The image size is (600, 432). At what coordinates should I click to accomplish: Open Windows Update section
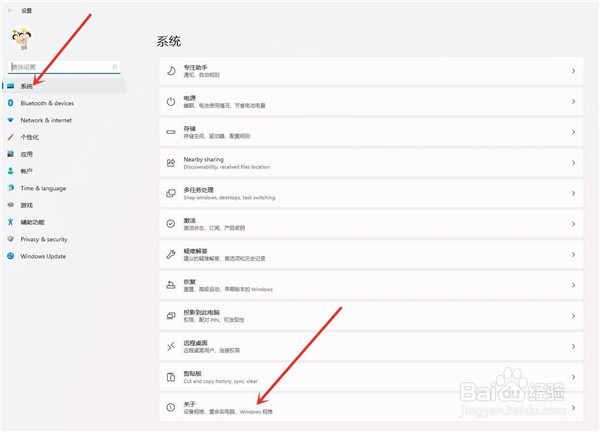[64, 256]
